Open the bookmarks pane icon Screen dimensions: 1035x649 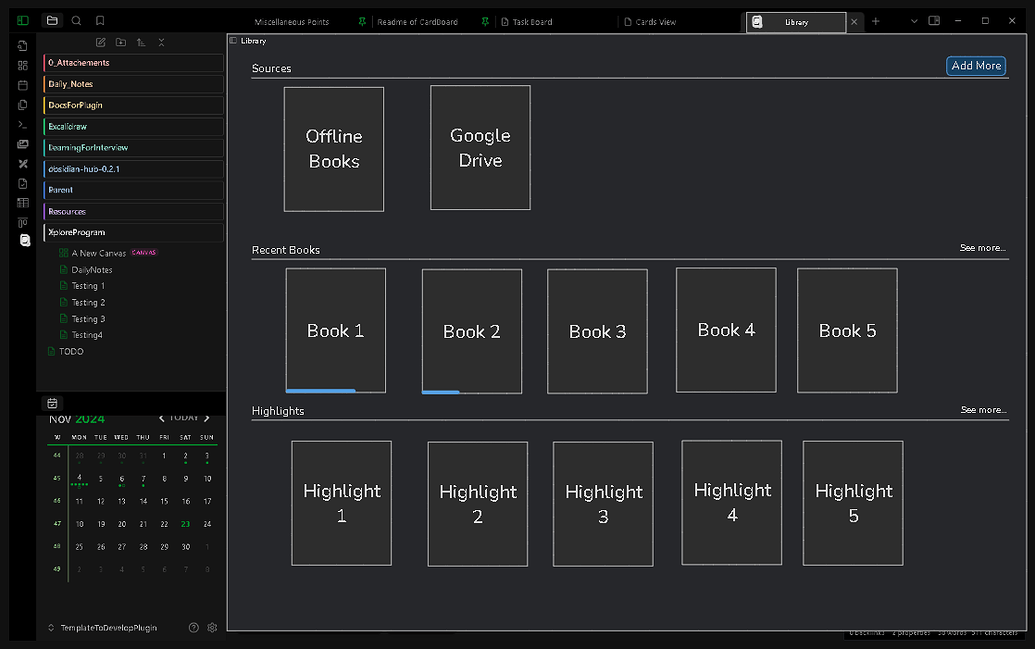(x=100, y=21)
